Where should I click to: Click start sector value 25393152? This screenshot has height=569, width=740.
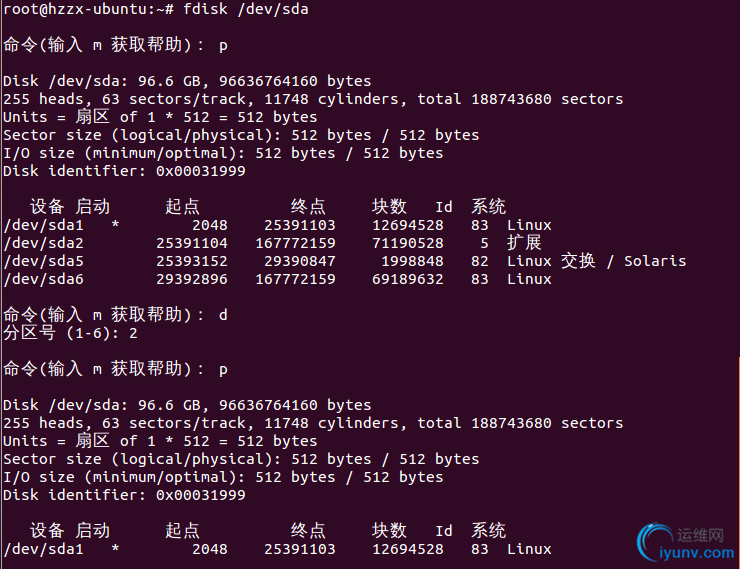tap(192, 261)
